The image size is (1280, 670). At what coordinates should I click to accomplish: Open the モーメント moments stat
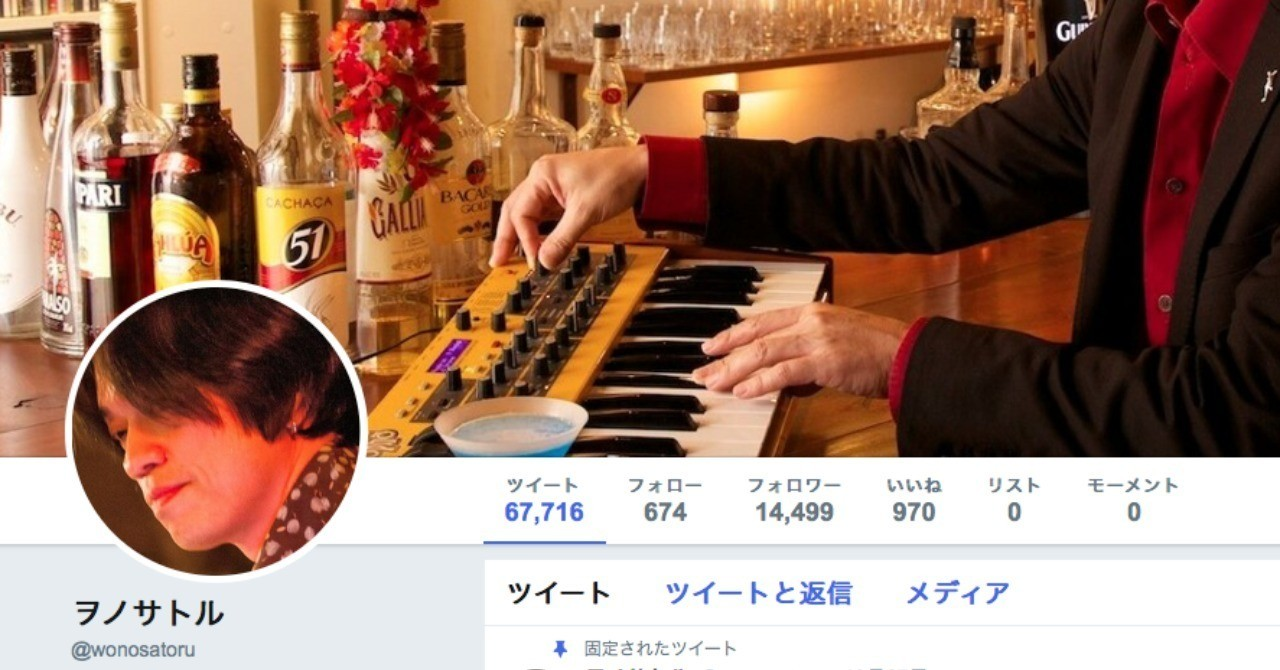1133,500
